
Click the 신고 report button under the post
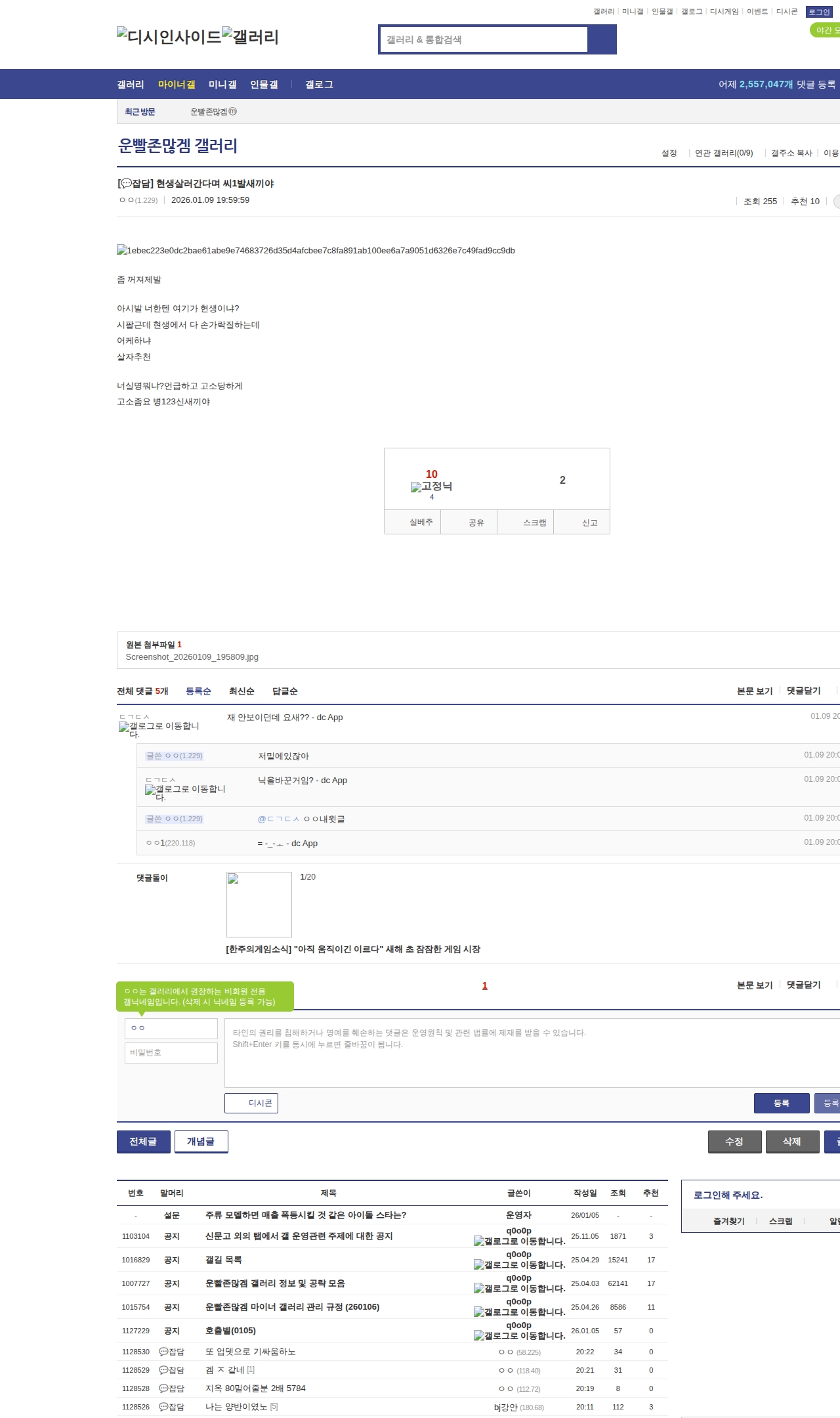click(x=582, y=523)
